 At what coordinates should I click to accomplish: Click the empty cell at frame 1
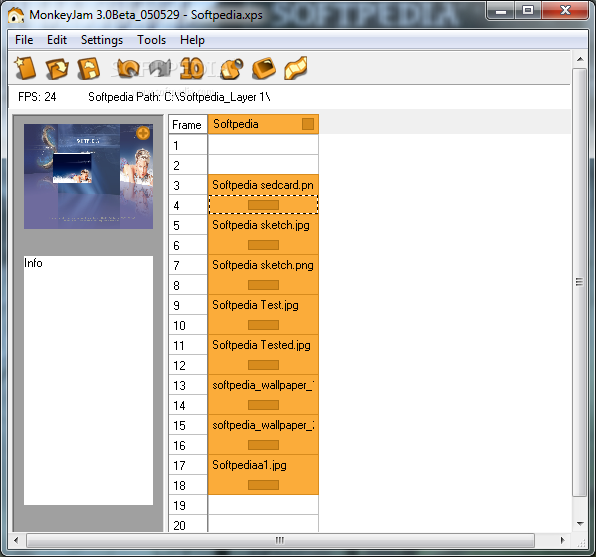(x=263, y=145)
